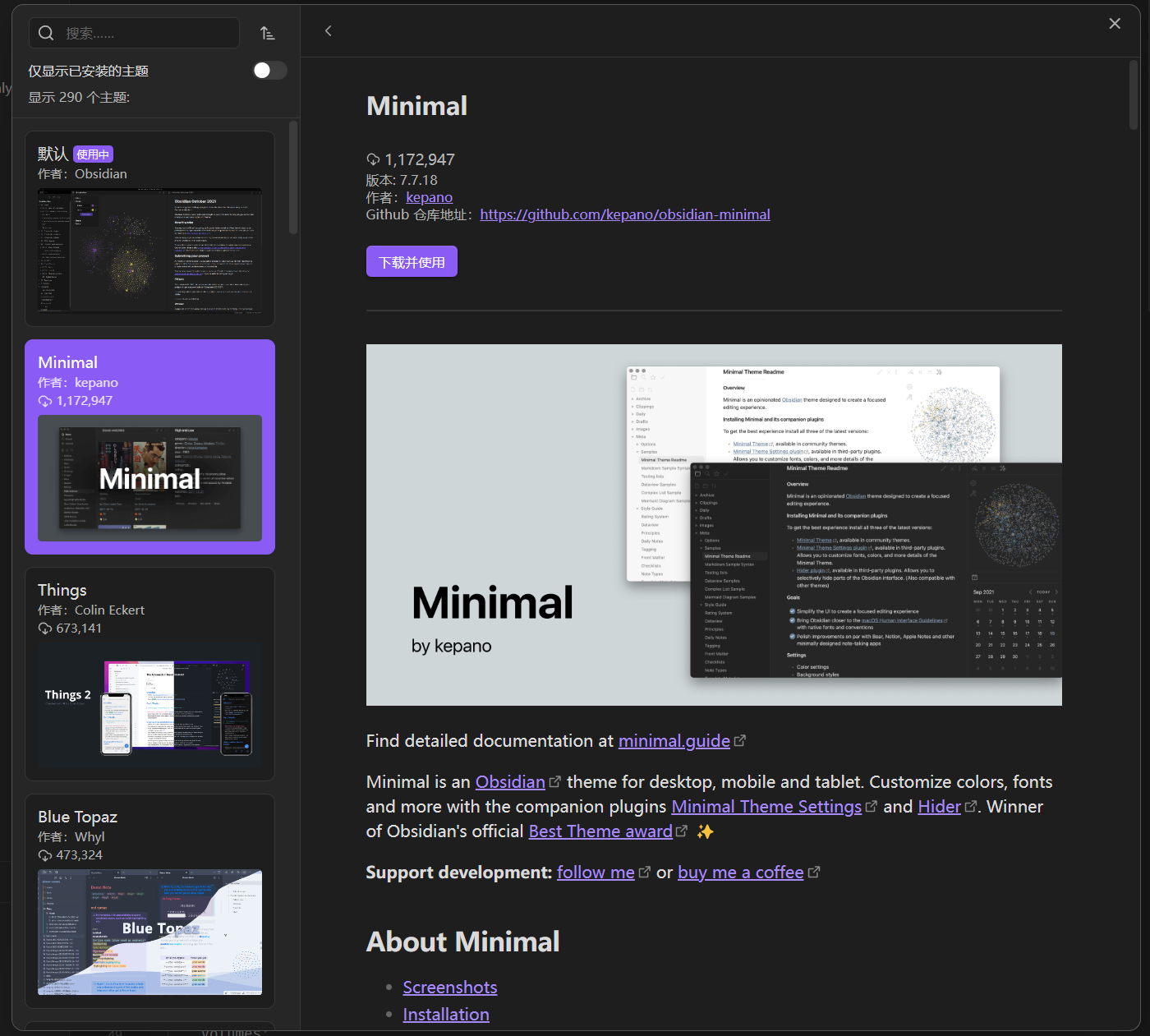Open the Best Theme award link
The image size is (1150, 1036).
click(x=600, y=831)
